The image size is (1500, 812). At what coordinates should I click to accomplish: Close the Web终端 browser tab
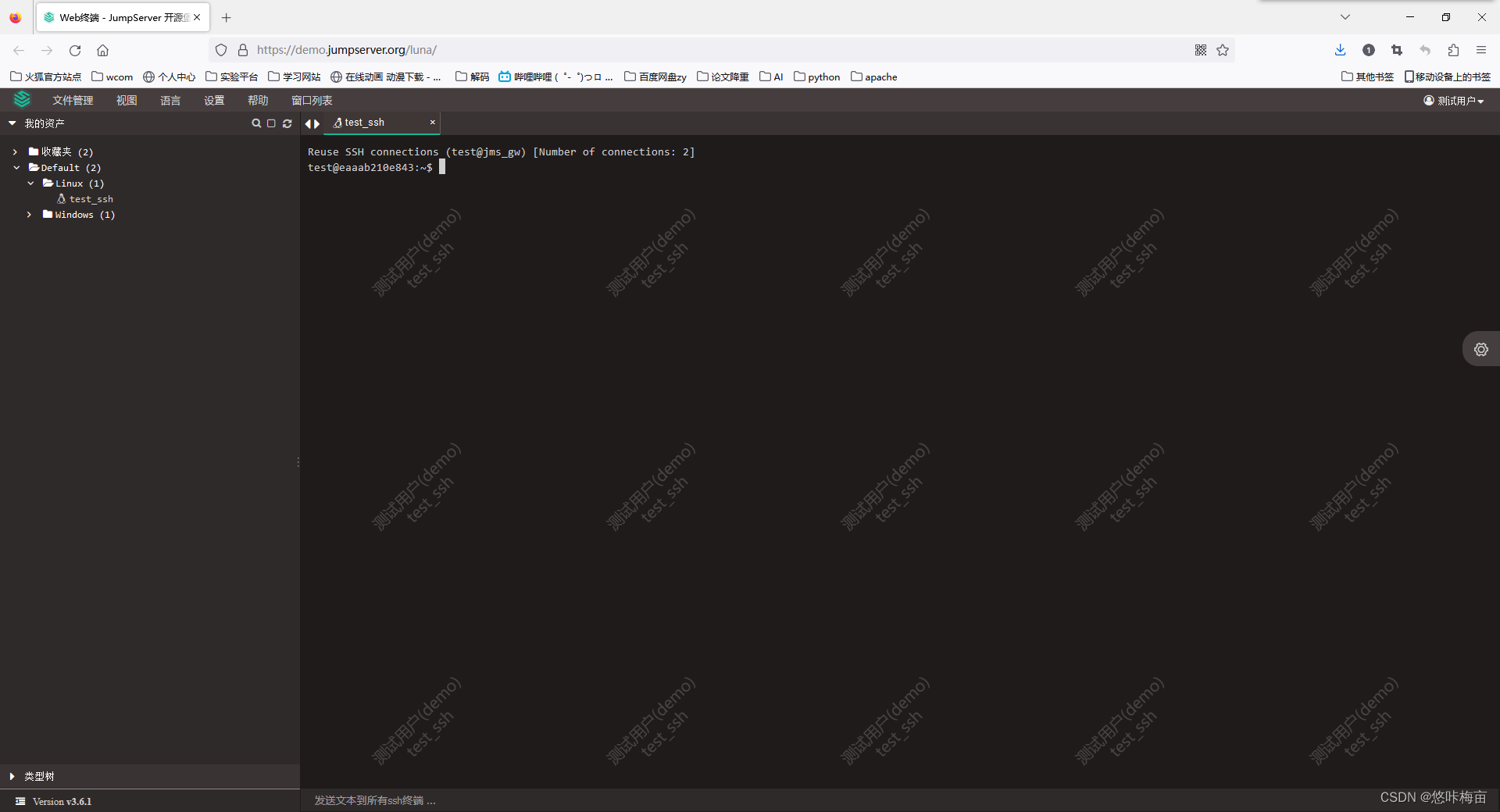pyautogui.click(x=197, y=17)
